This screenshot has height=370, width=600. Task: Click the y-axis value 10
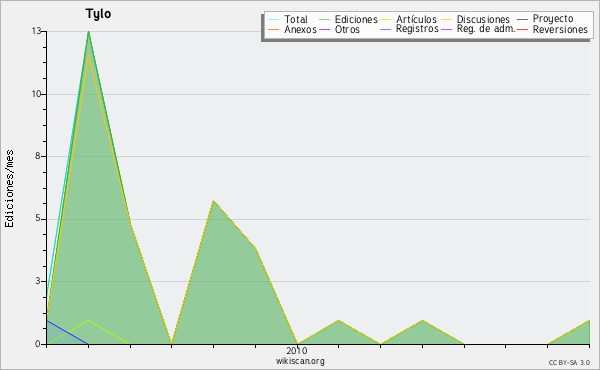coord(36,94)
